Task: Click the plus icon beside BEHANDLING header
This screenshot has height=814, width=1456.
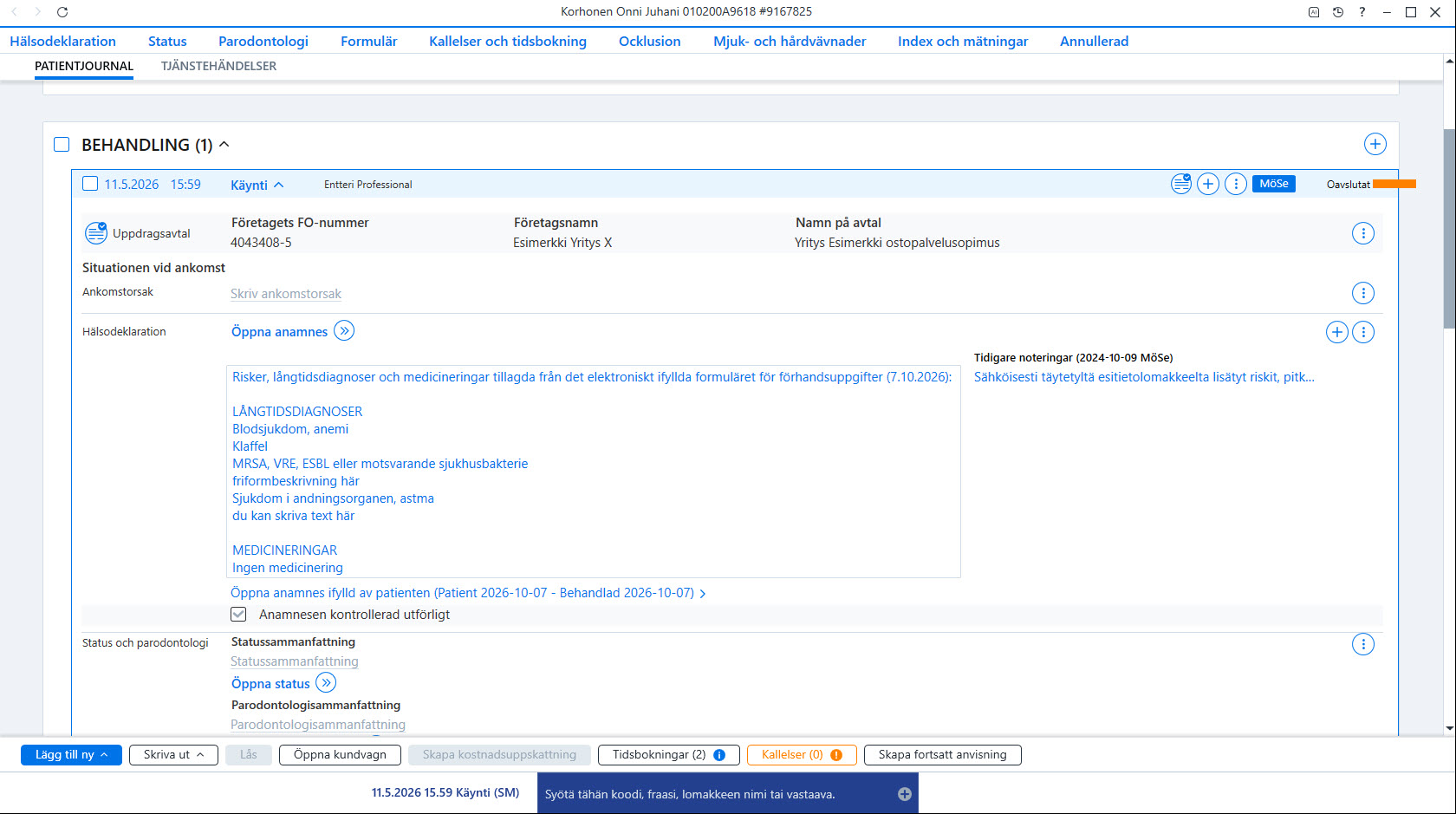Action: coord(1375,144)
